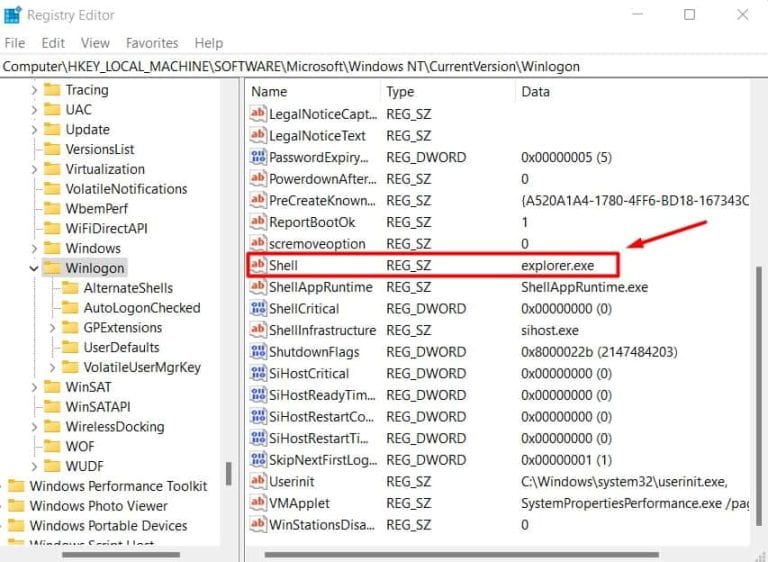Click the Shell string value icon
This screenshot has width=768, height=562.
click(257, 266)
